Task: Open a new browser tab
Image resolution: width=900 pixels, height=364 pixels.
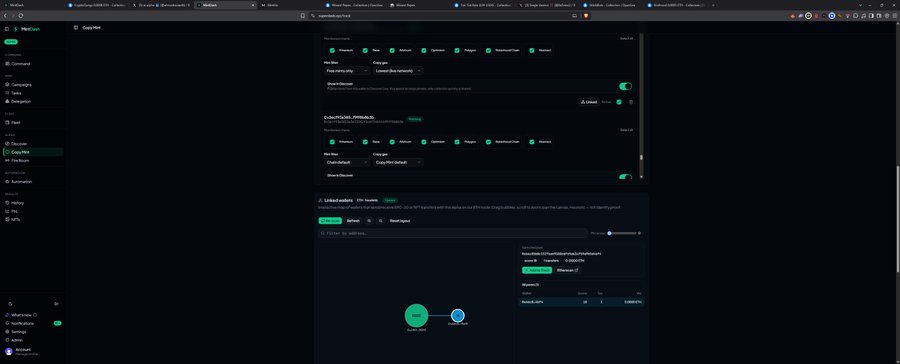Action: pyautogui.click(x=713, y=5)
